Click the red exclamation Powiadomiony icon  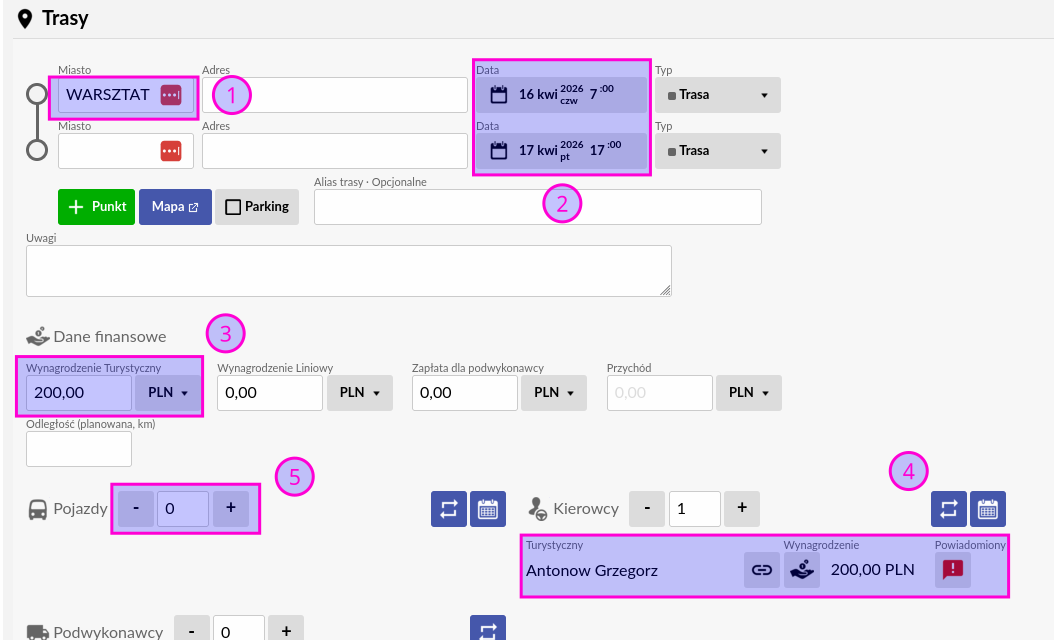click(x=953, y=570)
